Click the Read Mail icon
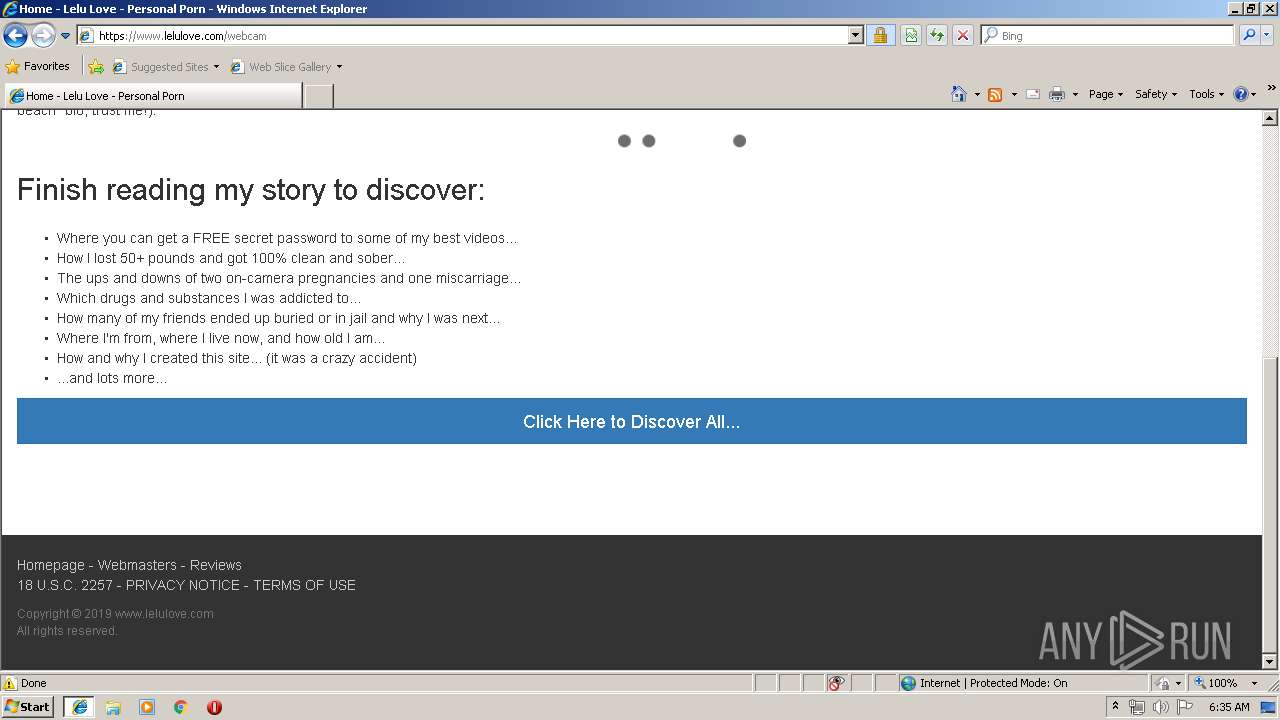 coord(1033,94)
